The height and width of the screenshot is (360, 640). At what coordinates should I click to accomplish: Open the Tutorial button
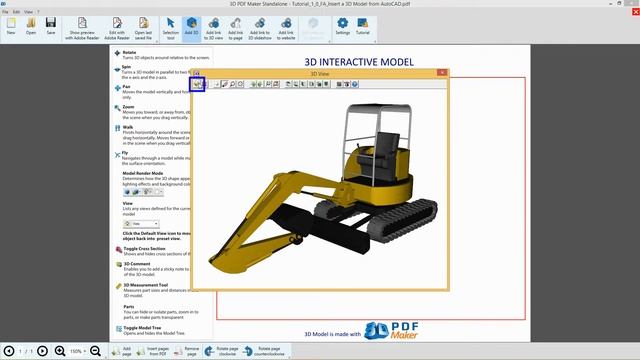362,26
